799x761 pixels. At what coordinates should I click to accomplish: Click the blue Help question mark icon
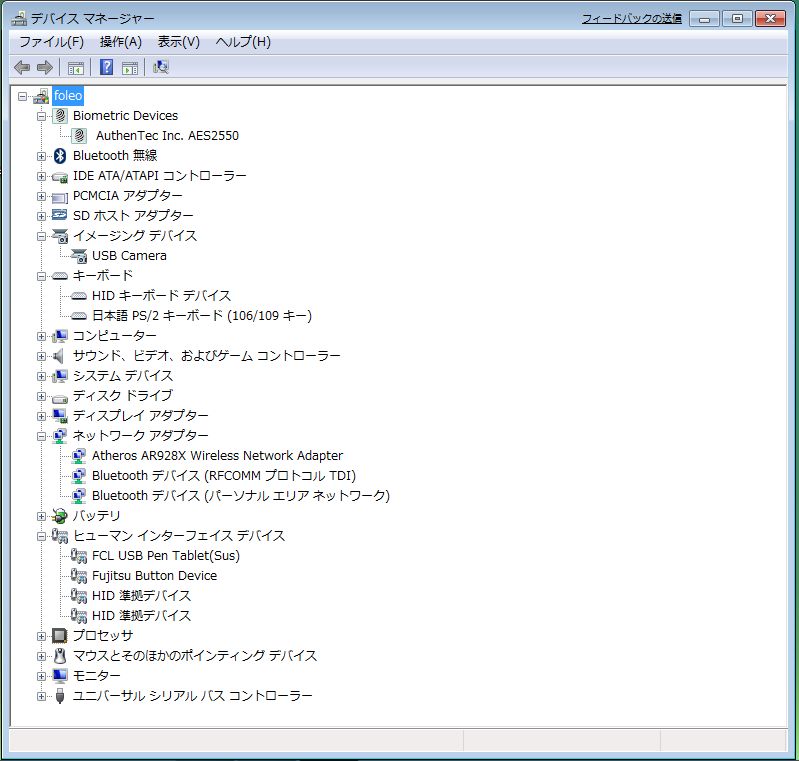106,67
